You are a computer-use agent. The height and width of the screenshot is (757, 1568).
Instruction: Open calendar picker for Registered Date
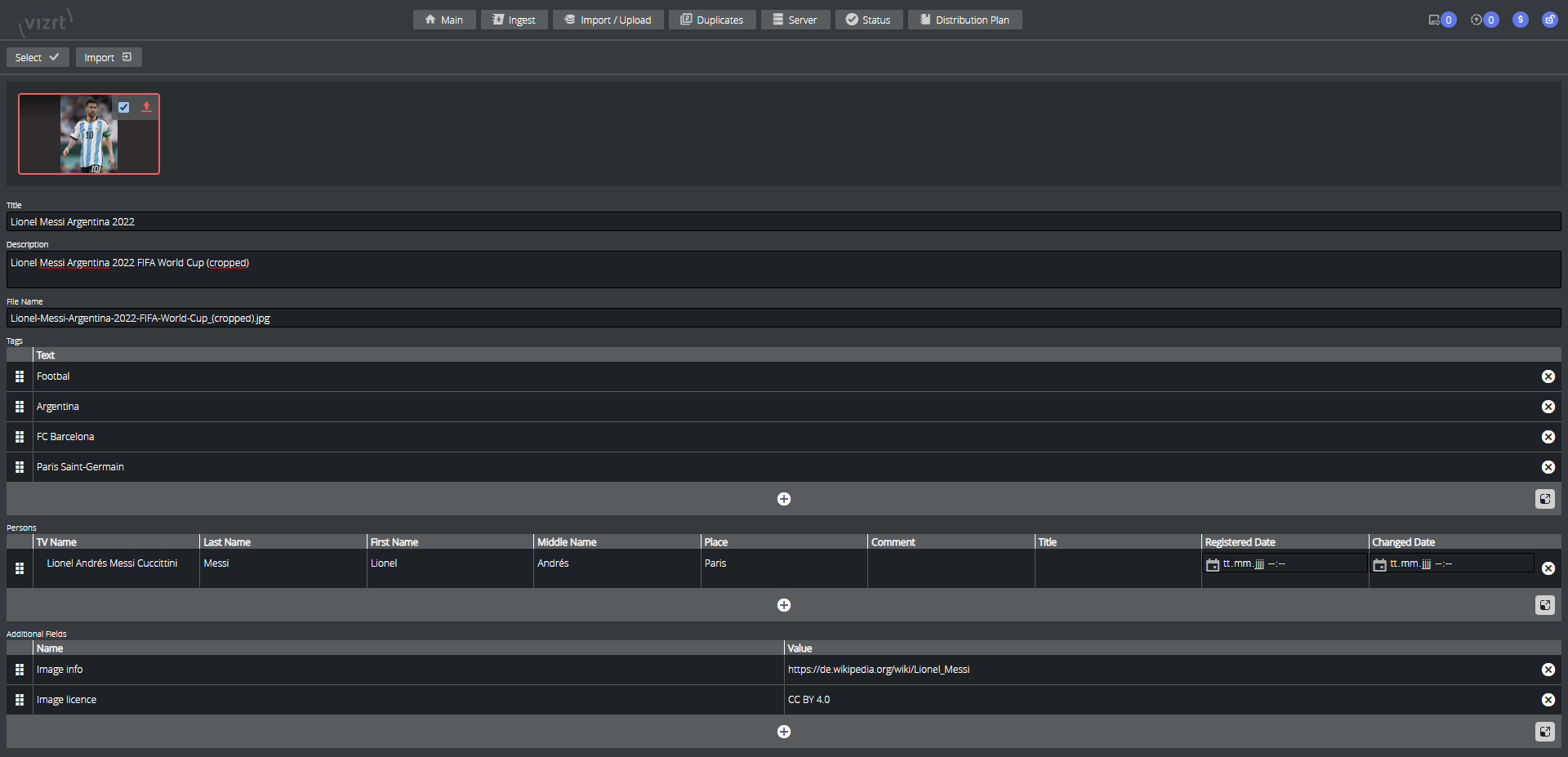tap(1213, 564)
